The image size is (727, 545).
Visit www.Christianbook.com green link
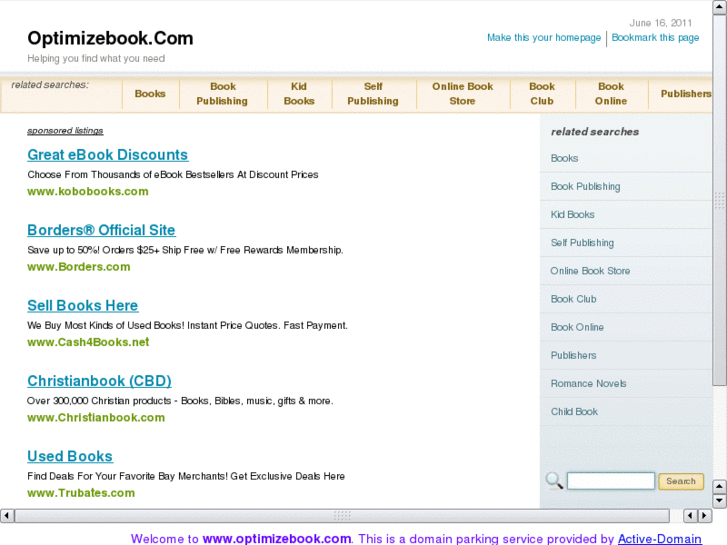click(x=96, y=417)
